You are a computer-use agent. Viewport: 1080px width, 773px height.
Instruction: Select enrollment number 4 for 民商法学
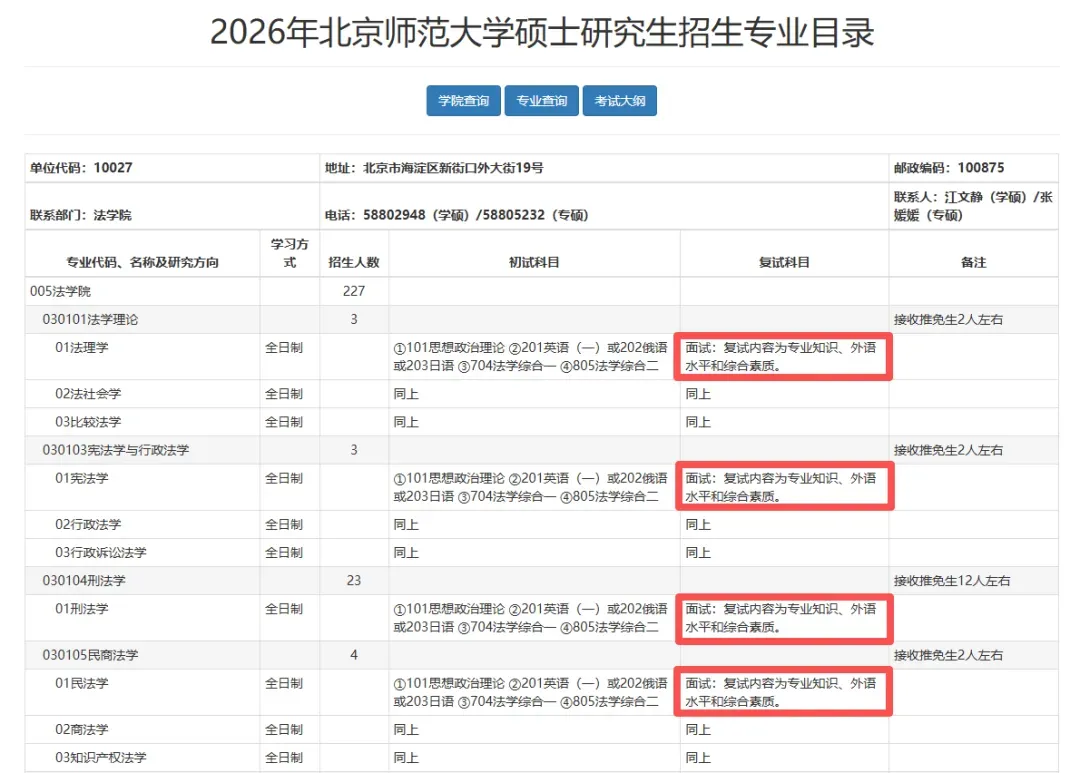point(354,655)
